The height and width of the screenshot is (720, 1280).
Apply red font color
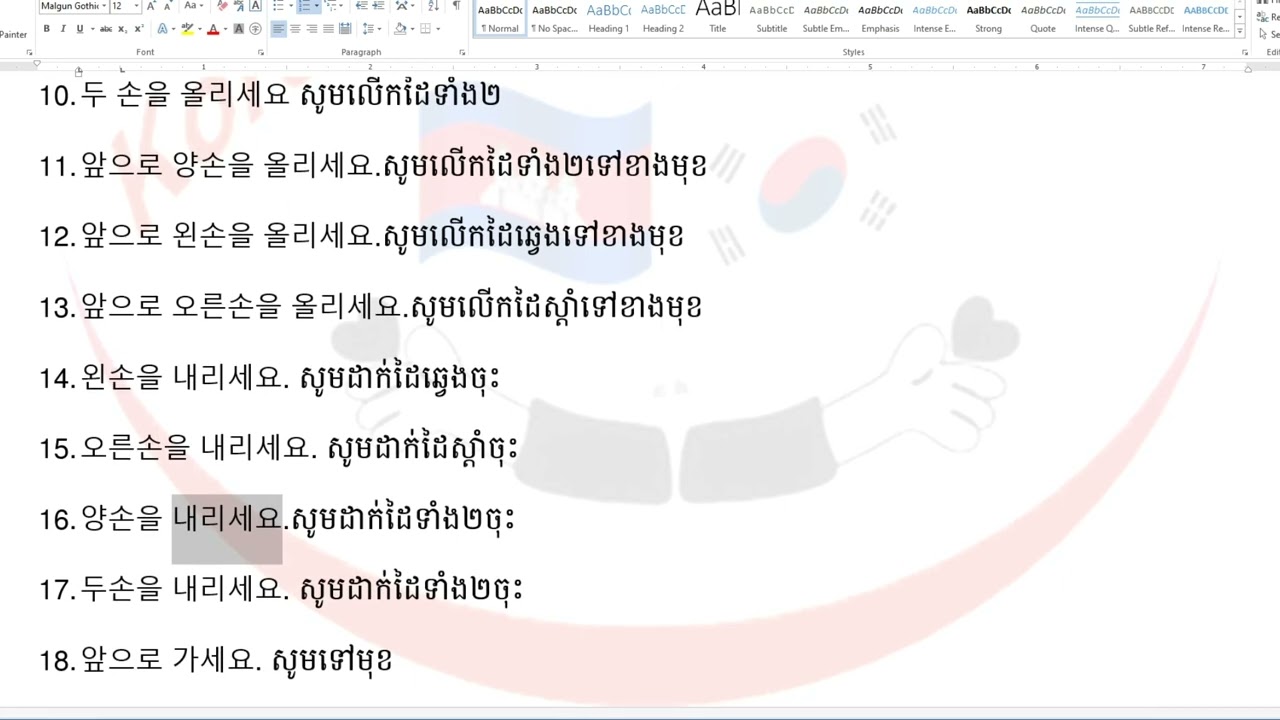click(x=213, y=29)
